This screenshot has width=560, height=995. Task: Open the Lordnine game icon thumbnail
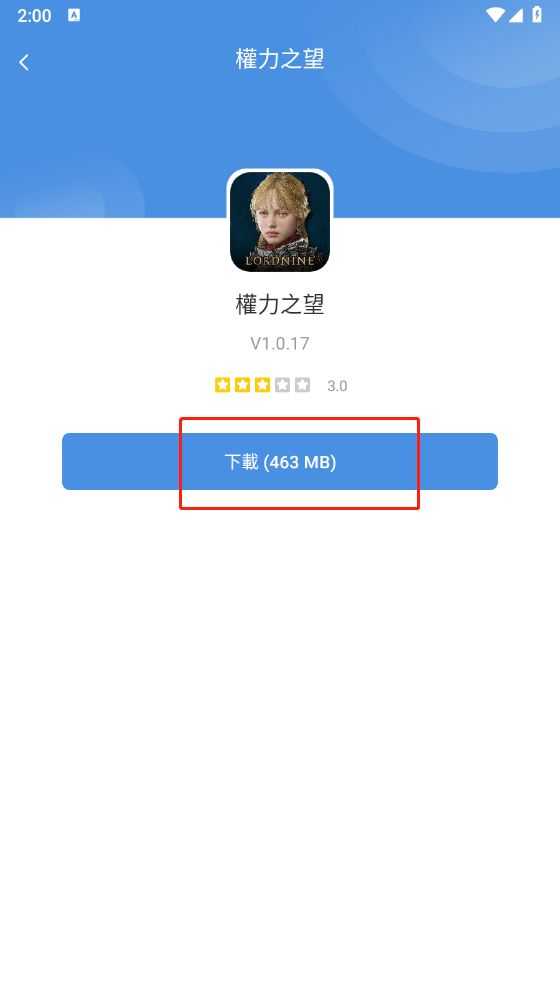point(280,221)
